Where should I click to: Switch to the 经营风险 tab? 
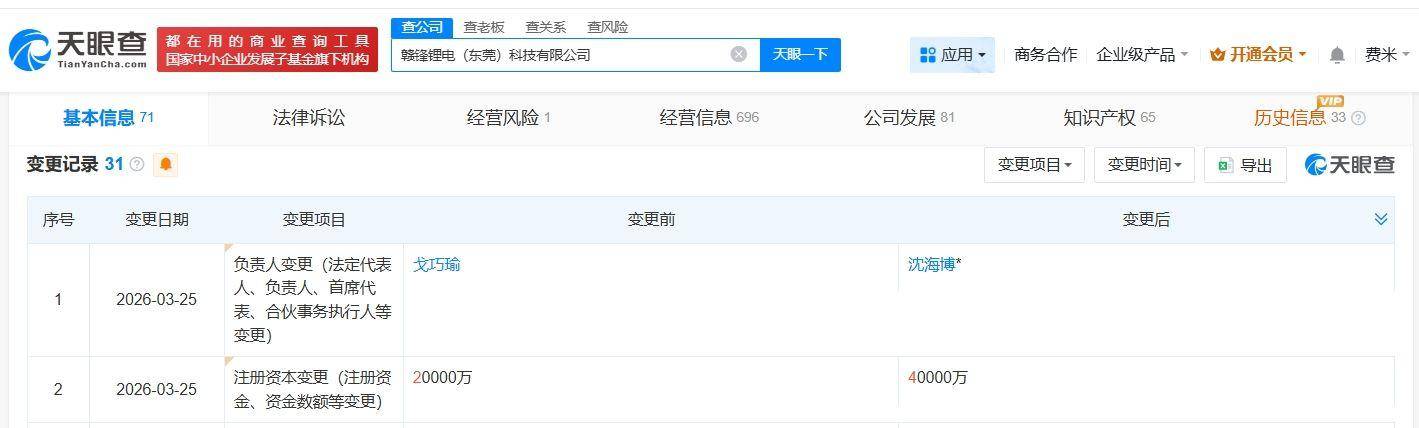click(508, 118)
